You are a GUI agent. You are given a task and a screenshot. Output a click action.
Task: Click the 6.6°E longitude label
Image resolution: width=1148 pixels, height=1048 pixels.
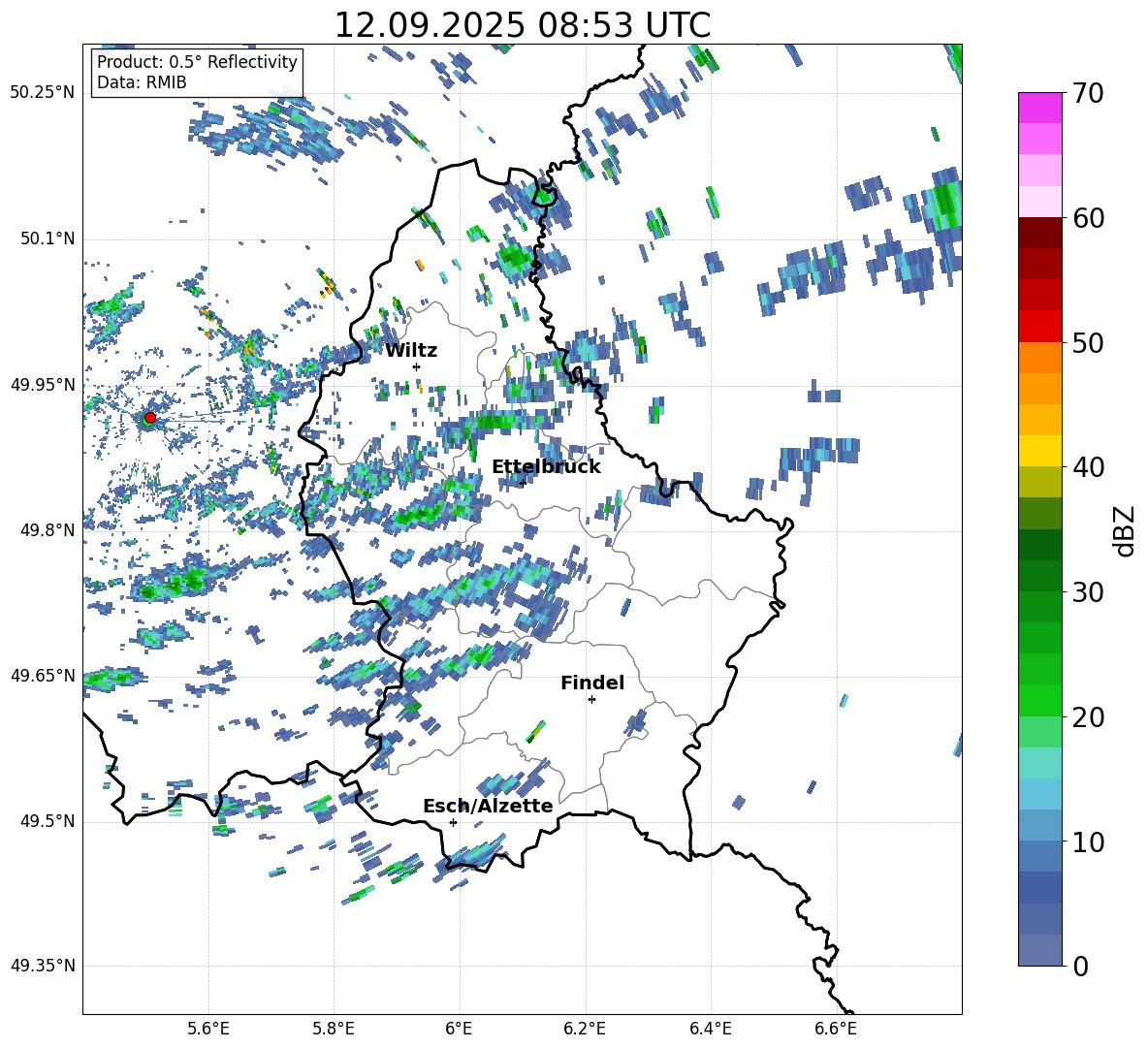(x=836, y=1030)
